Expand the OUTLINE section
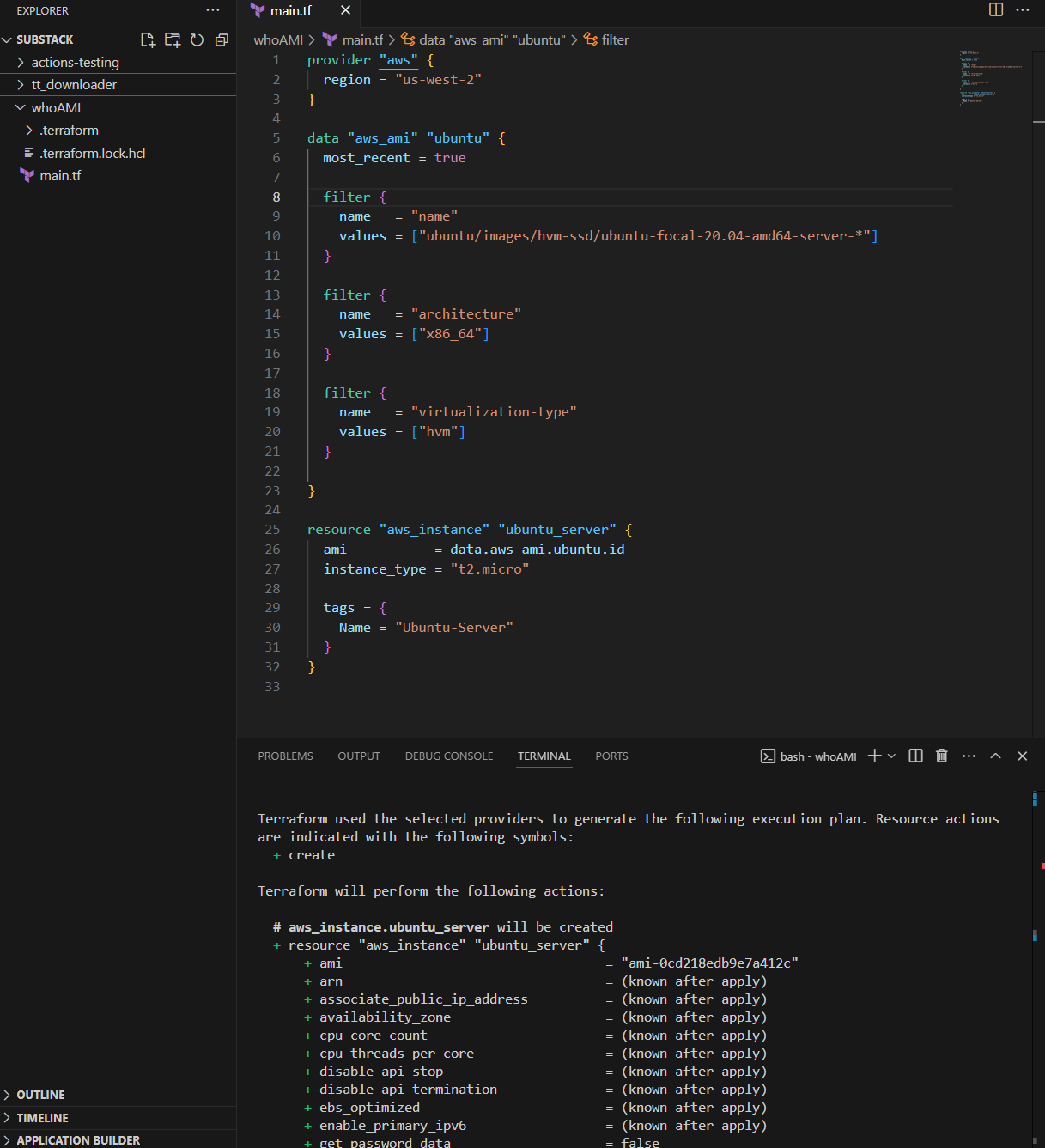The width and height of the screenshot is (1045, 1148). 118,1095
